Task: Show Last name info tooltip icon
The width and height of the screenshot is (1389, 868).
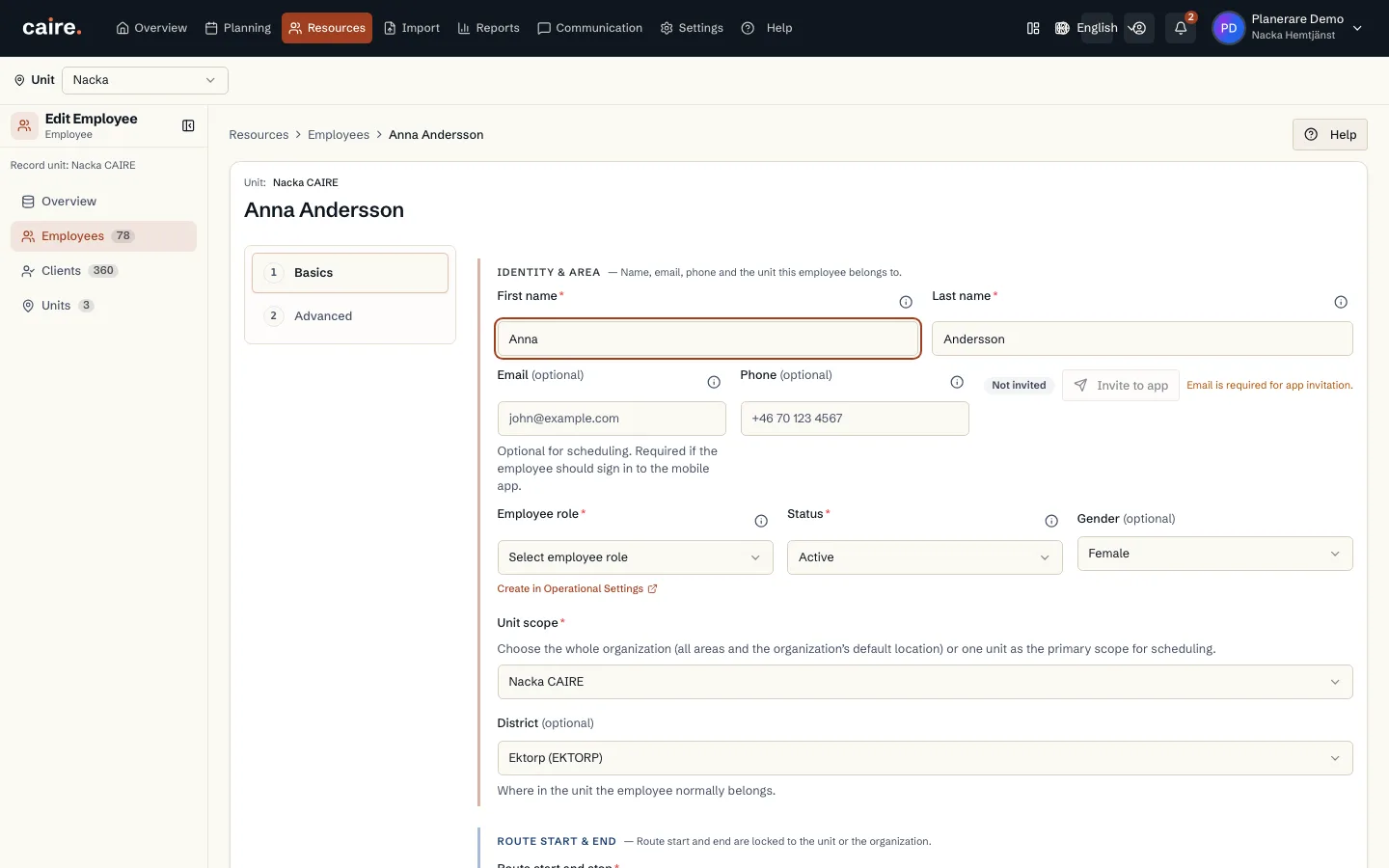Action: [x=1341, y=302]
